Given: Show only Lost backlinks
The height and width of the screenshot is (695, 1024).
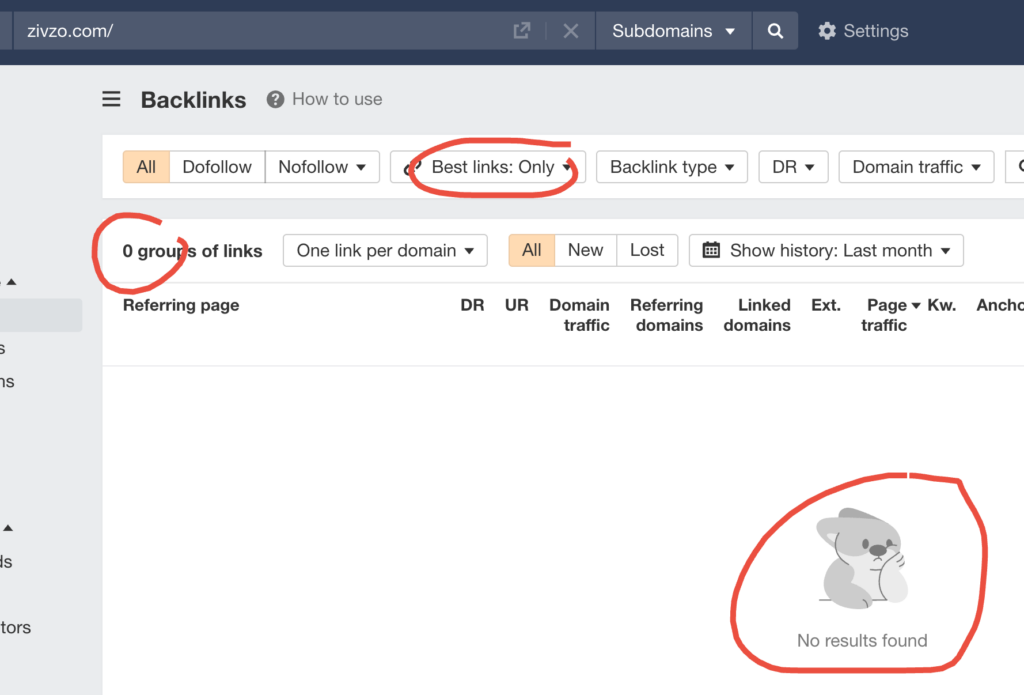Looking at the screenshot, I should 647,251.
